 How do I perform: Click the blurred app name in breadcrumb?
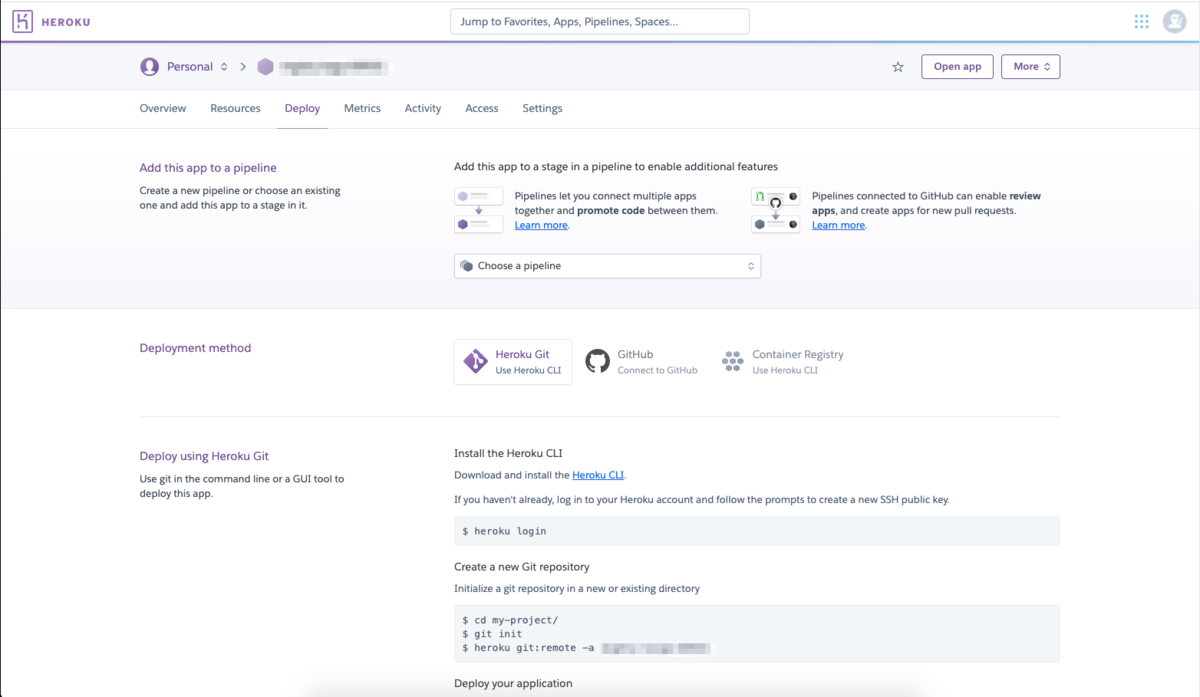click(333, 67)
